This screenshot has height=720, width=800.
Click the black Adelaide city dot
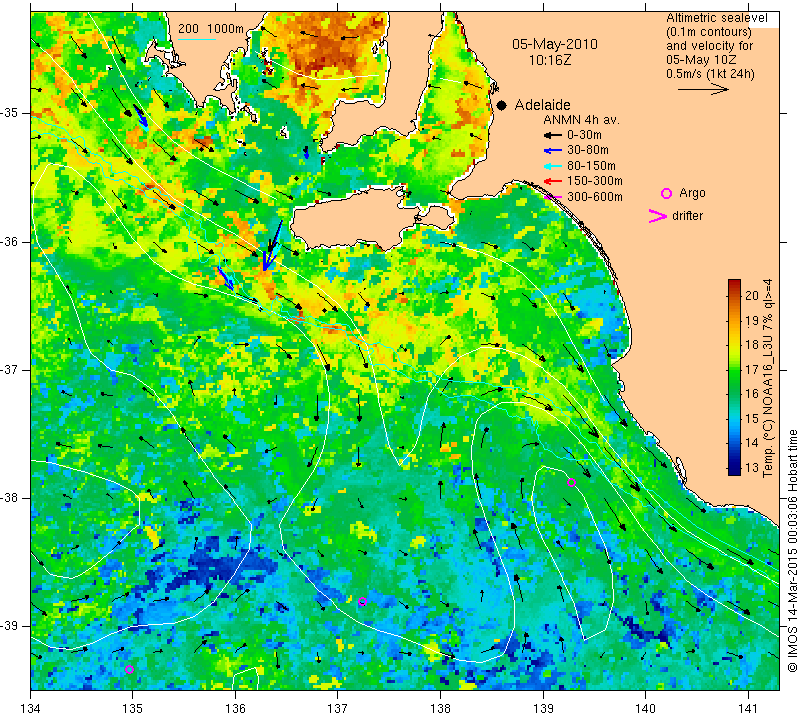(x=502, y=105)
